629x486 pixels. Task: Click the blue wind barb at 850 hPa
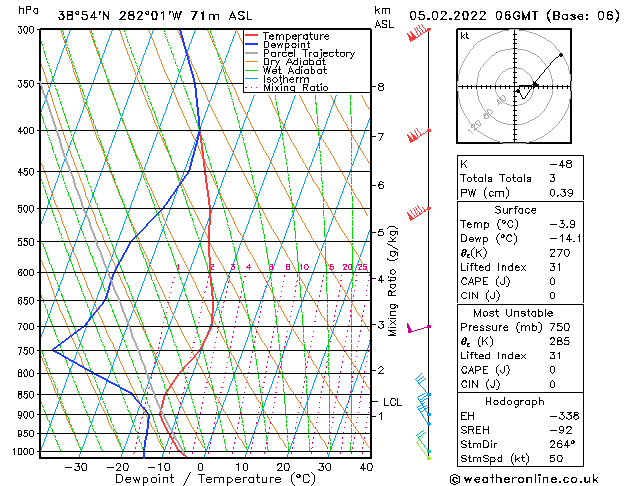point(423,385)
